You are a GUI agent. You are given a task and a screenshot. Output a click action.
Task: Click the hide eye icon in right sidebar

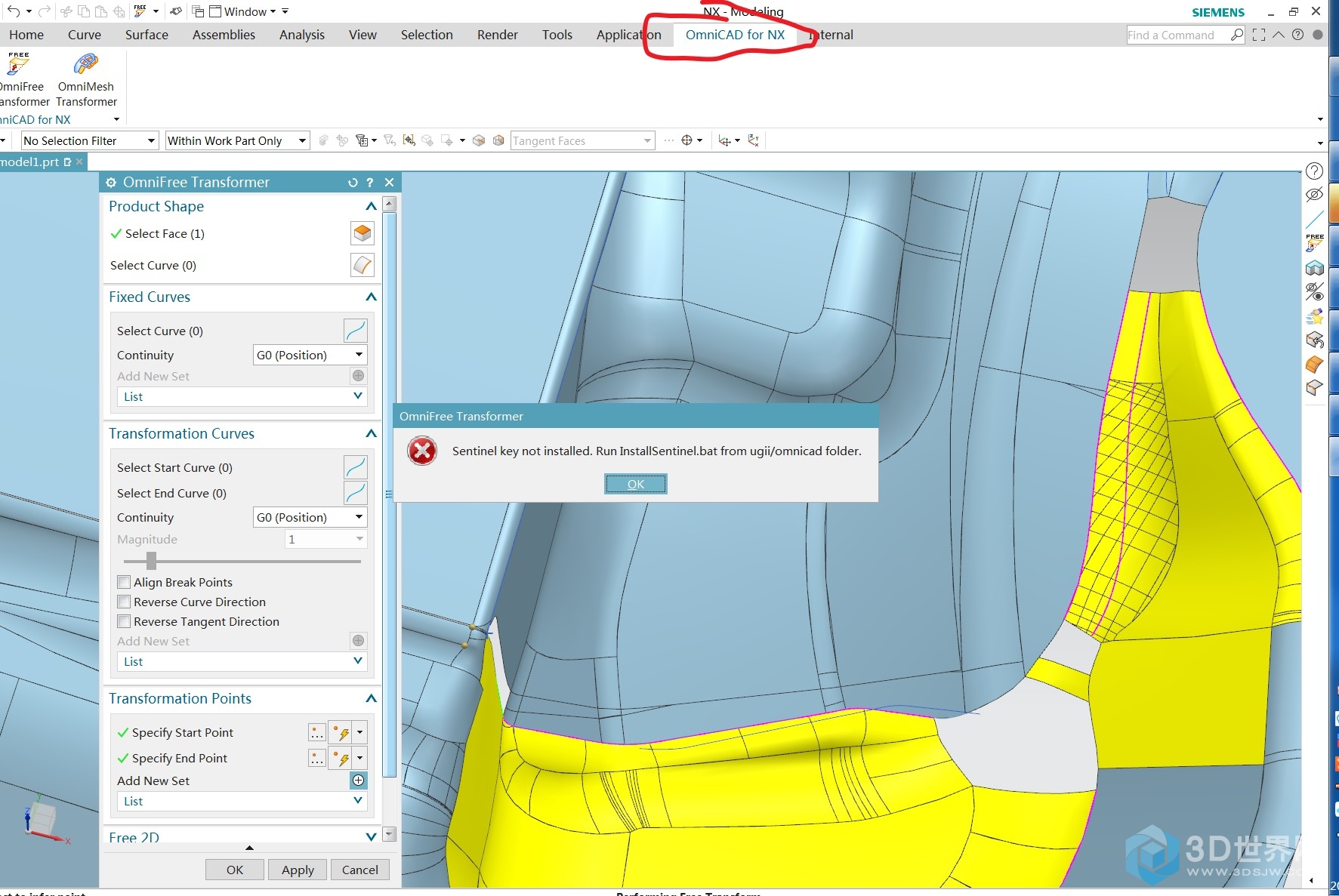pos(1315,195)
